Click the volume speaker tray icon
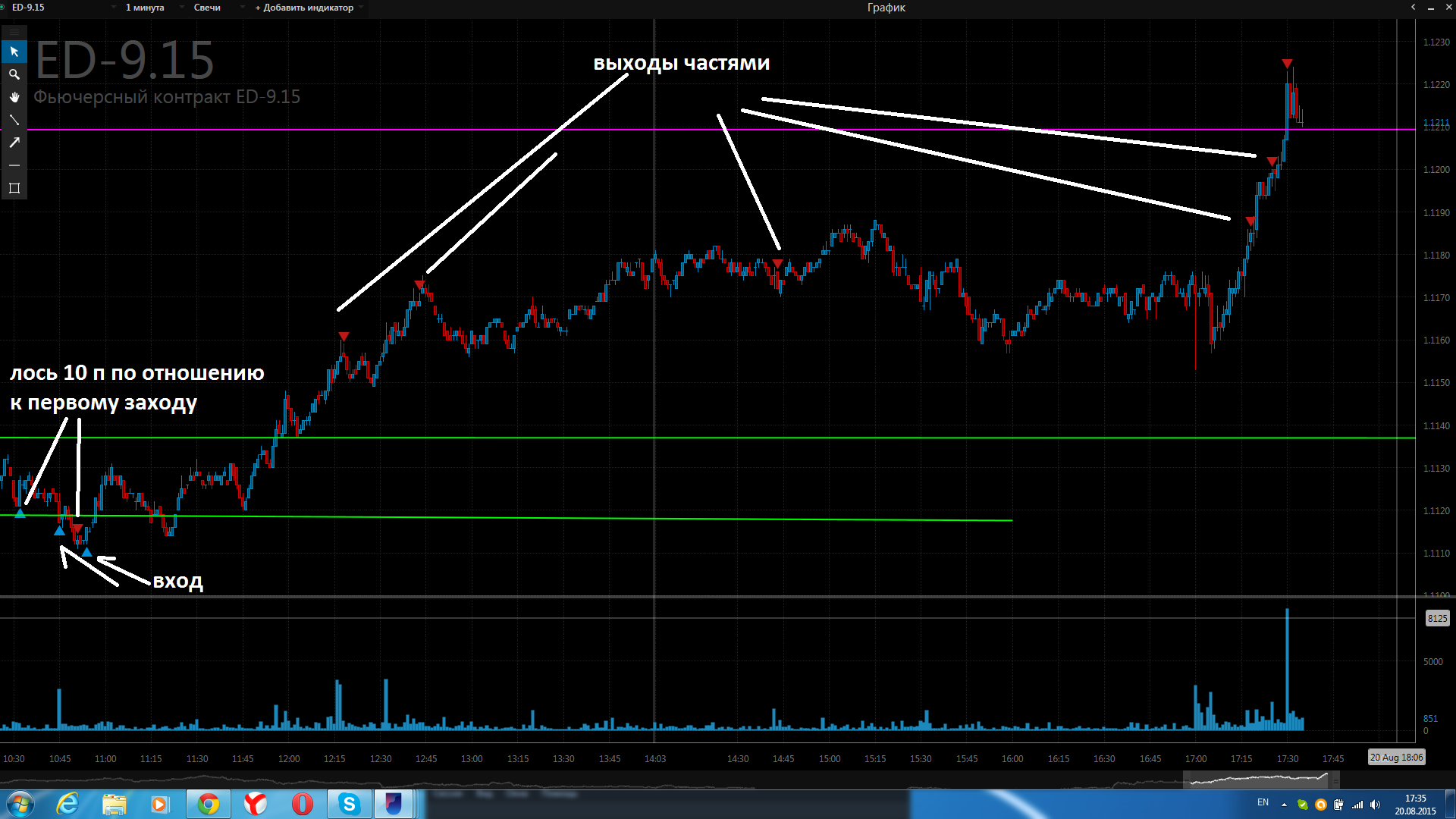The height and width of the screenshot is (819, 1456). pos(1376,805)
